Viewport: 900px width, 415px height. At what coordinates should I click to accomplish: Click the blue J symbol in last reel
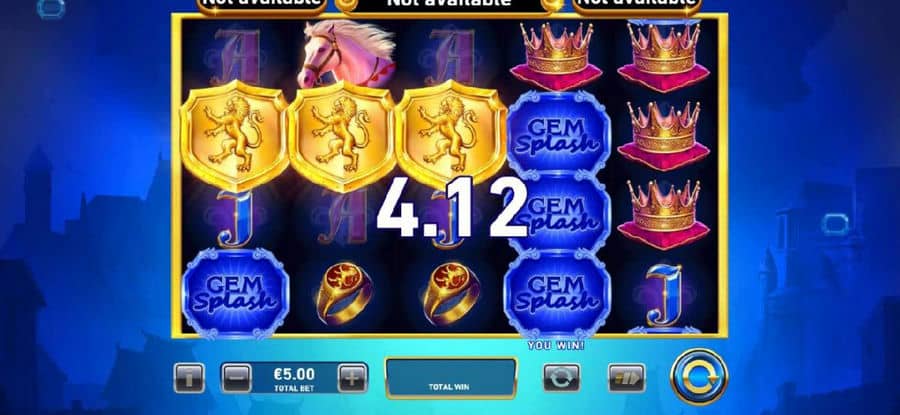[664, 294]
